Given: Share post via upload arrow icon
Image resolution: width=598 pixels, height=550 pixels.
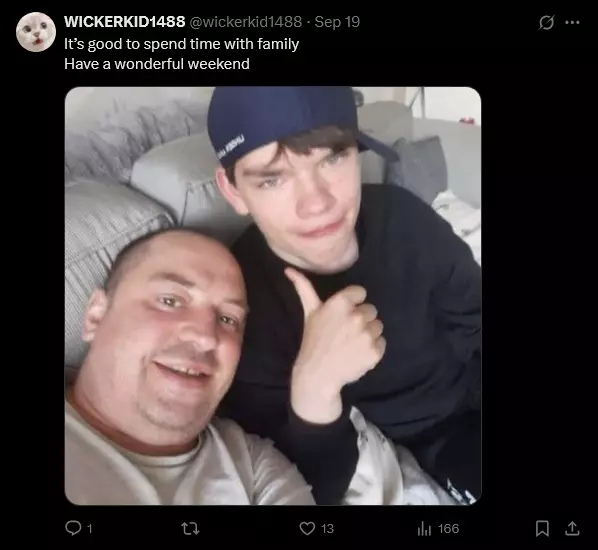Looking at the screenshot, I should [x=572, y=528].
